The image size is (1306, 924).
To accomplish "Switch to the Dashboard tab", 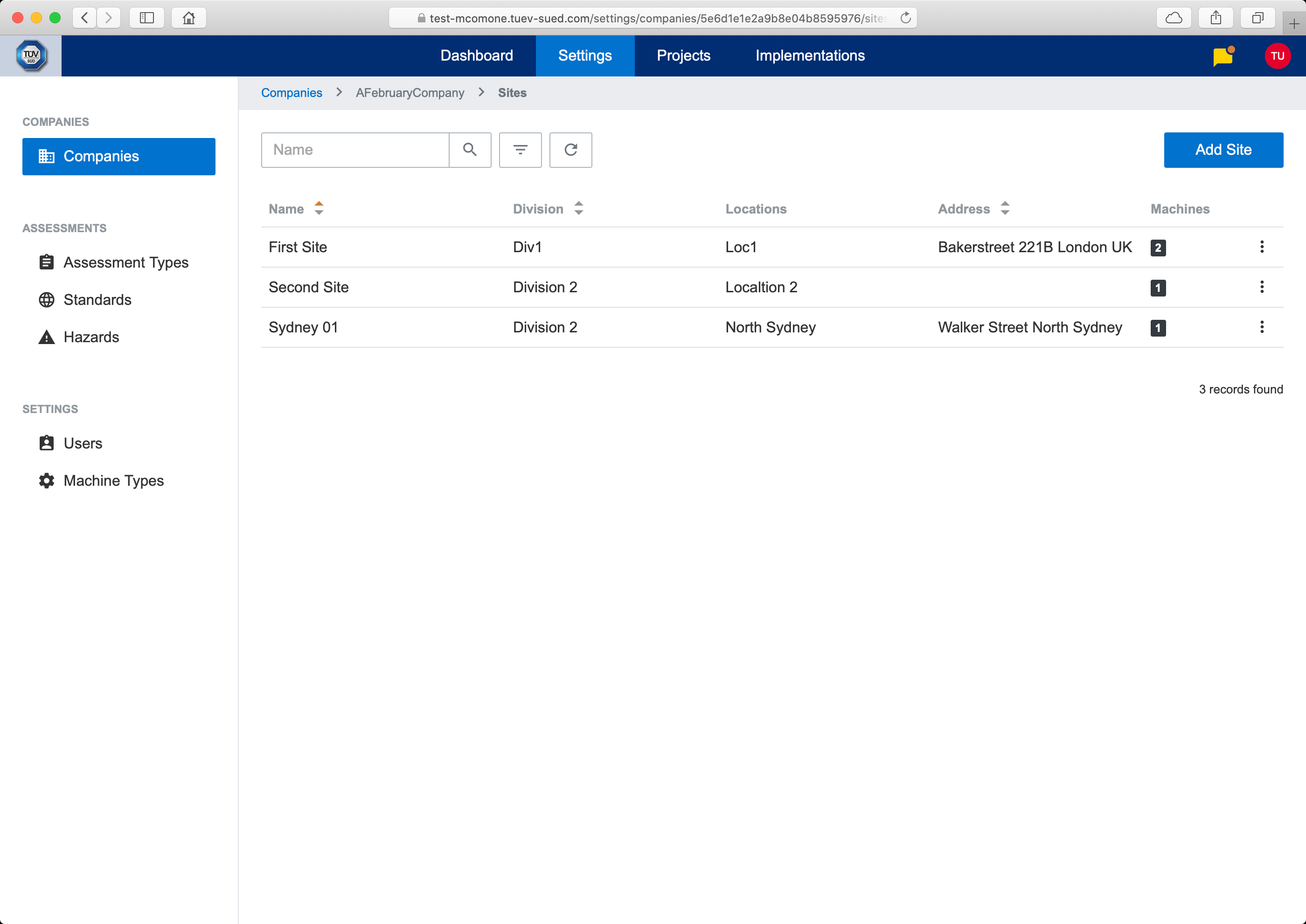I will pyautogui.click(x=477, y=56).
